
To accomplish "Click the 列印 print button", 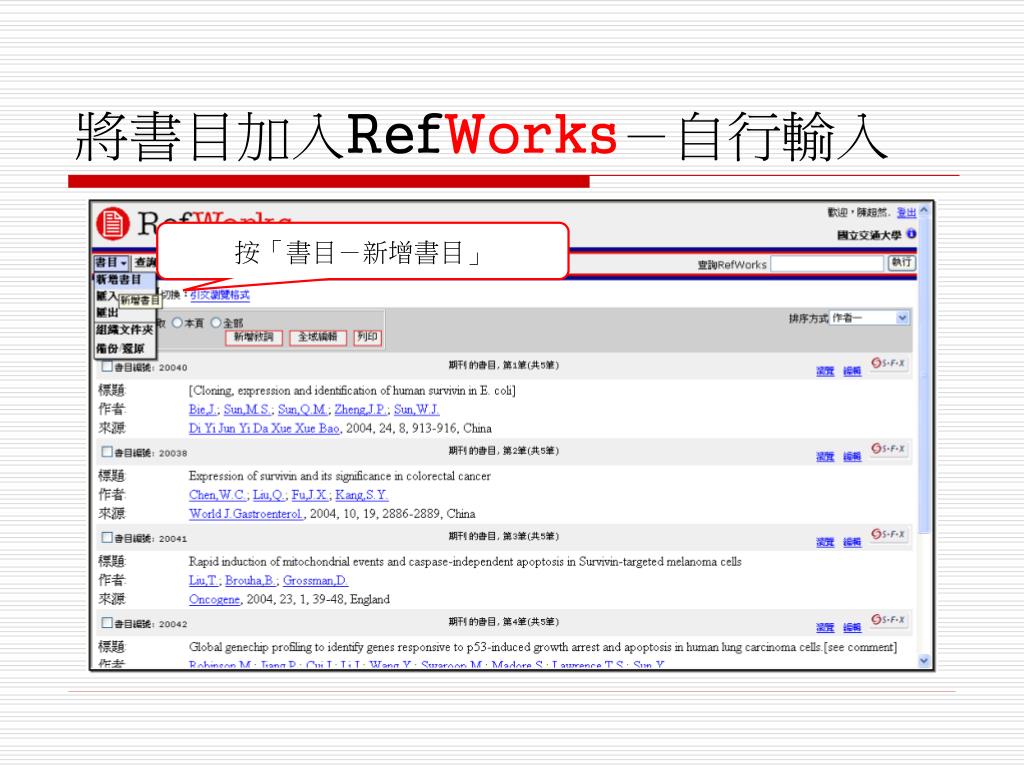I will click(x=368, y=337).
